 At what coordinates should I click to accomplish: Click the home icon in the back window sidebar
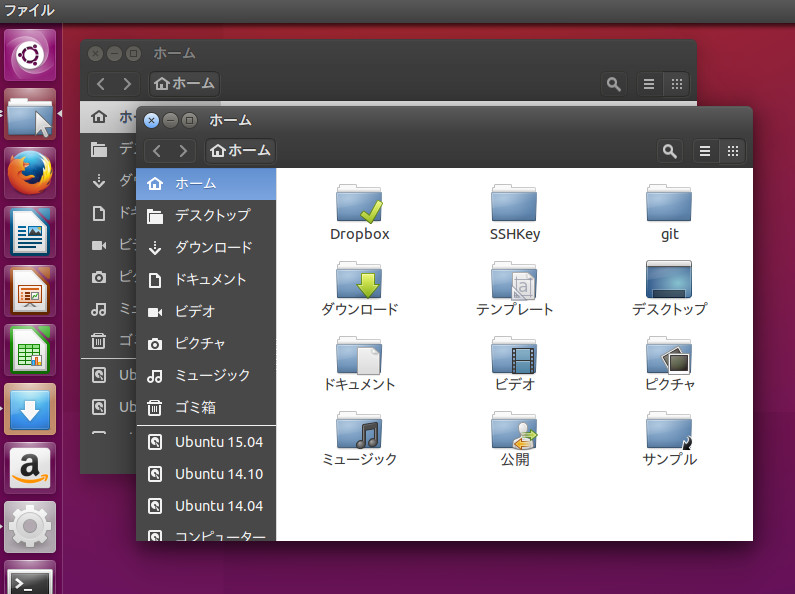pyautogui.click(x=99, y=117)
